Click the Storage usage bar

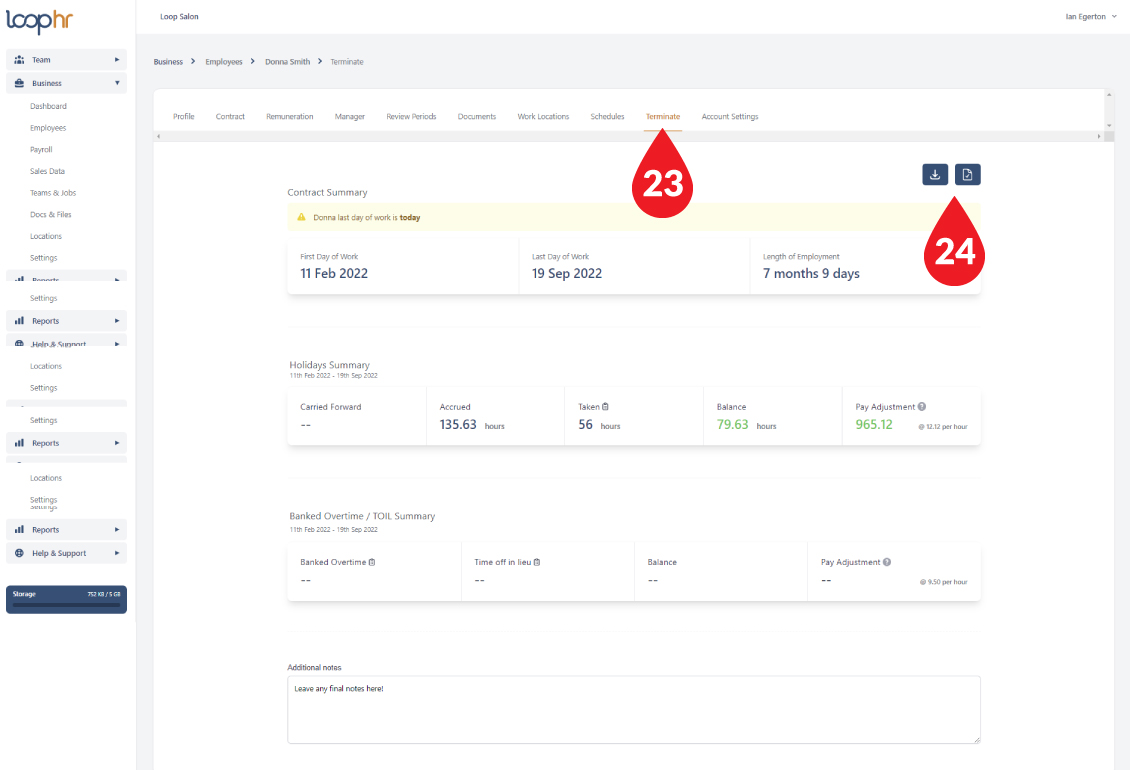(x=66, y=599)
